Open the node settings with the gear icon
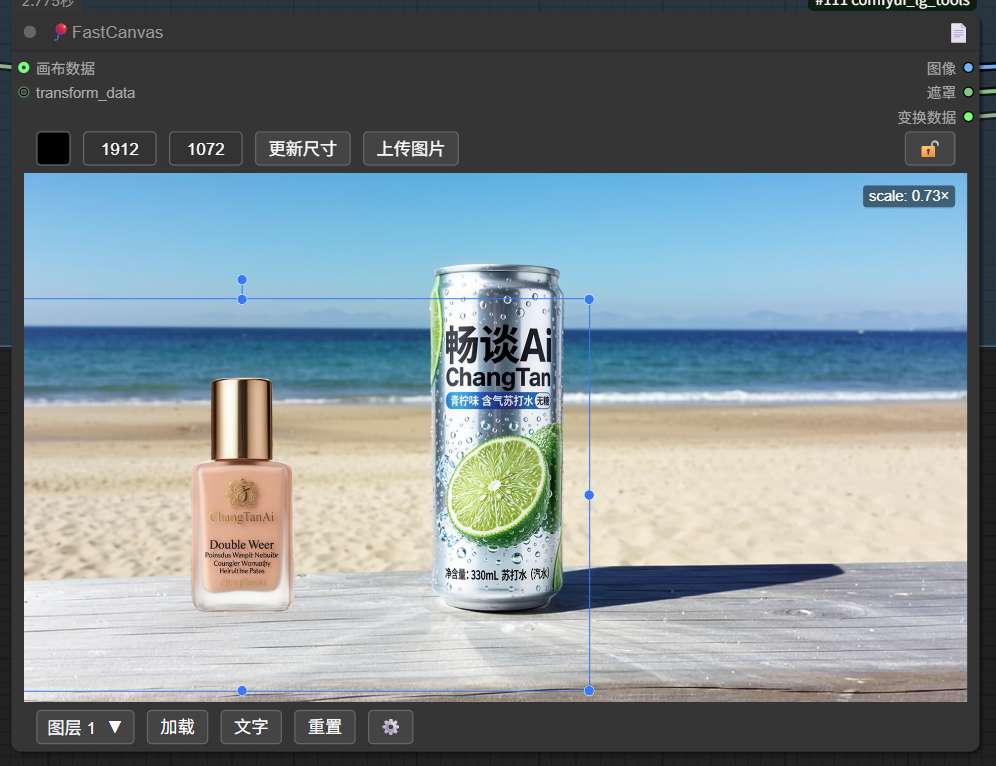The image size is (996, 766). (x=390, y=727)
